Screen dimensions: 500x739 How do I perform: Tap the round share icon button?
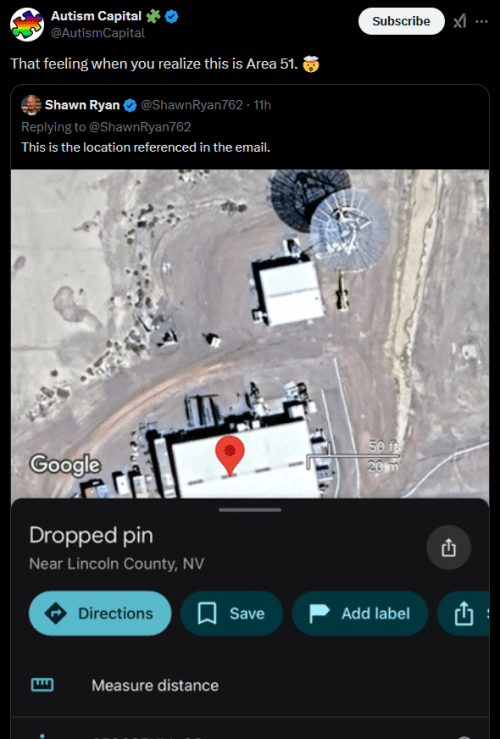pos(448,548)
